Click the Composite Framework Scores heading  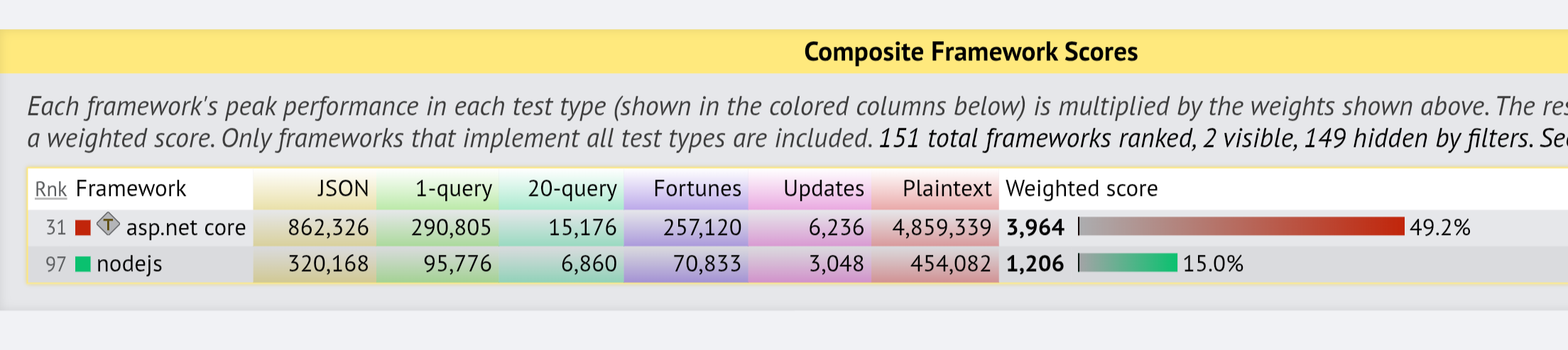click(x=971, y=52)
